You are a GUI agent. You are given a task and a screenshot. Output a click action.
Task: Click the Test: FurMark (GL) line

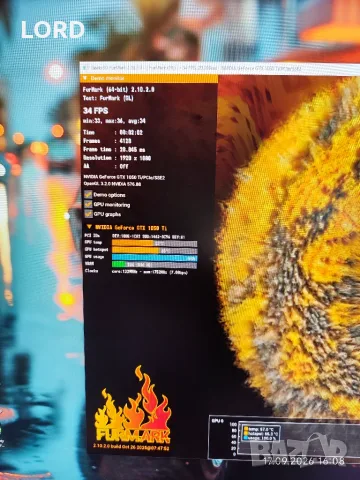(108, 98)
